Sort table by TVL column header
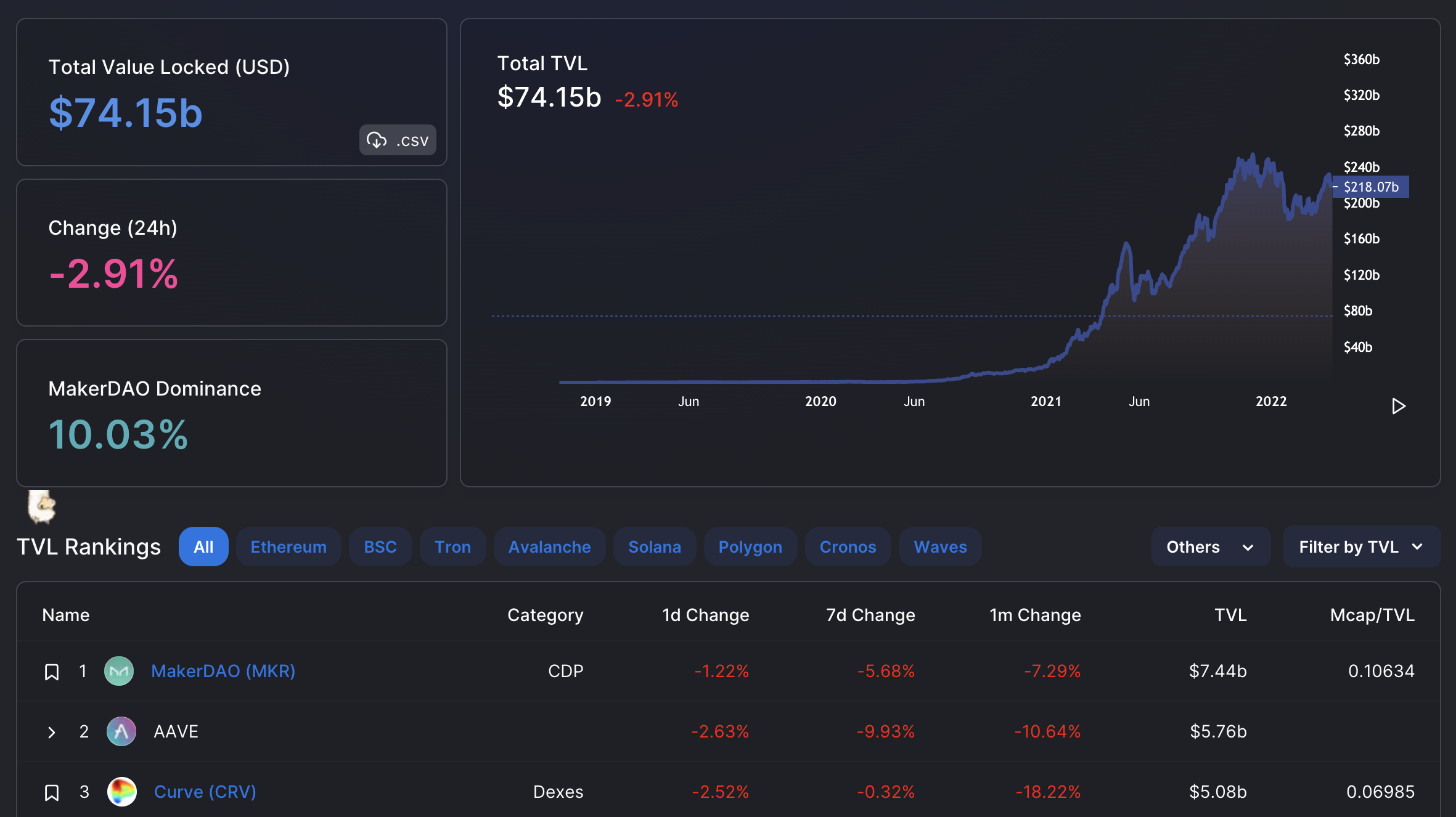Image resolution: width=1456 pixels, height=817 pixels. pyautogui.click(x=1230, y=615)
